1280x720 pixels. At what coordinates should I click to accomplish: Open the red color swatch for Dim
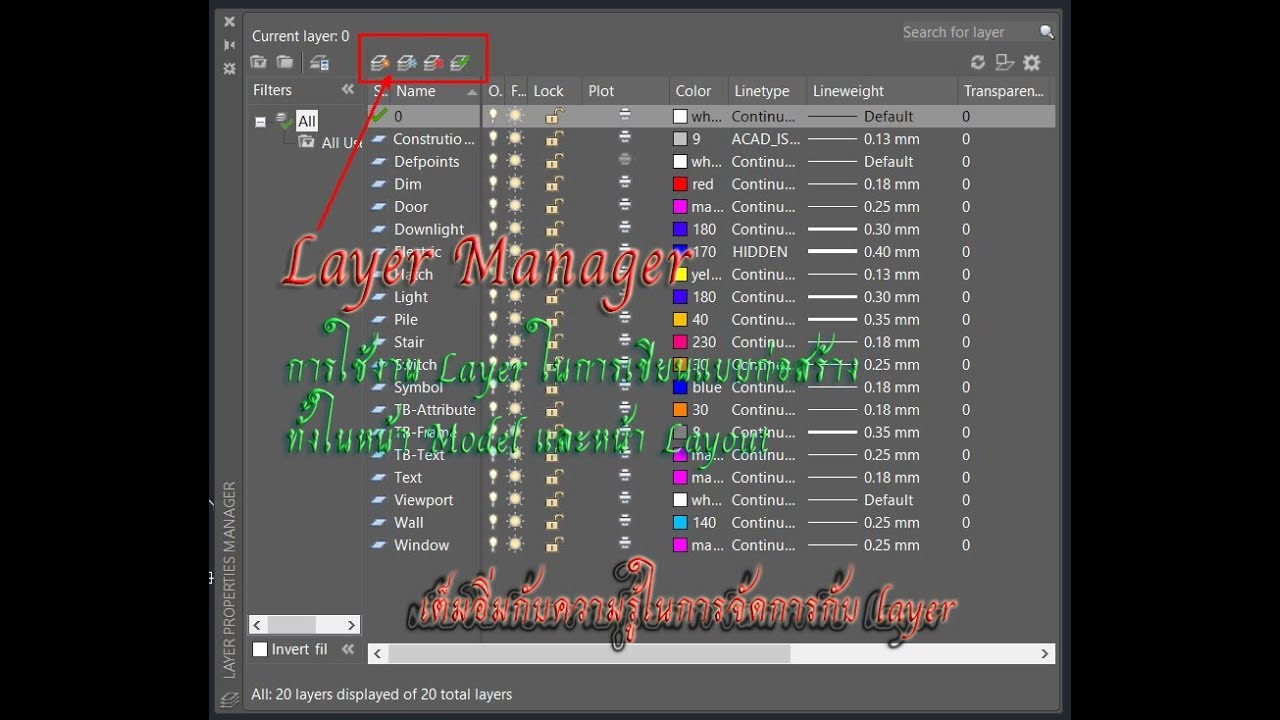coord(680,184)
